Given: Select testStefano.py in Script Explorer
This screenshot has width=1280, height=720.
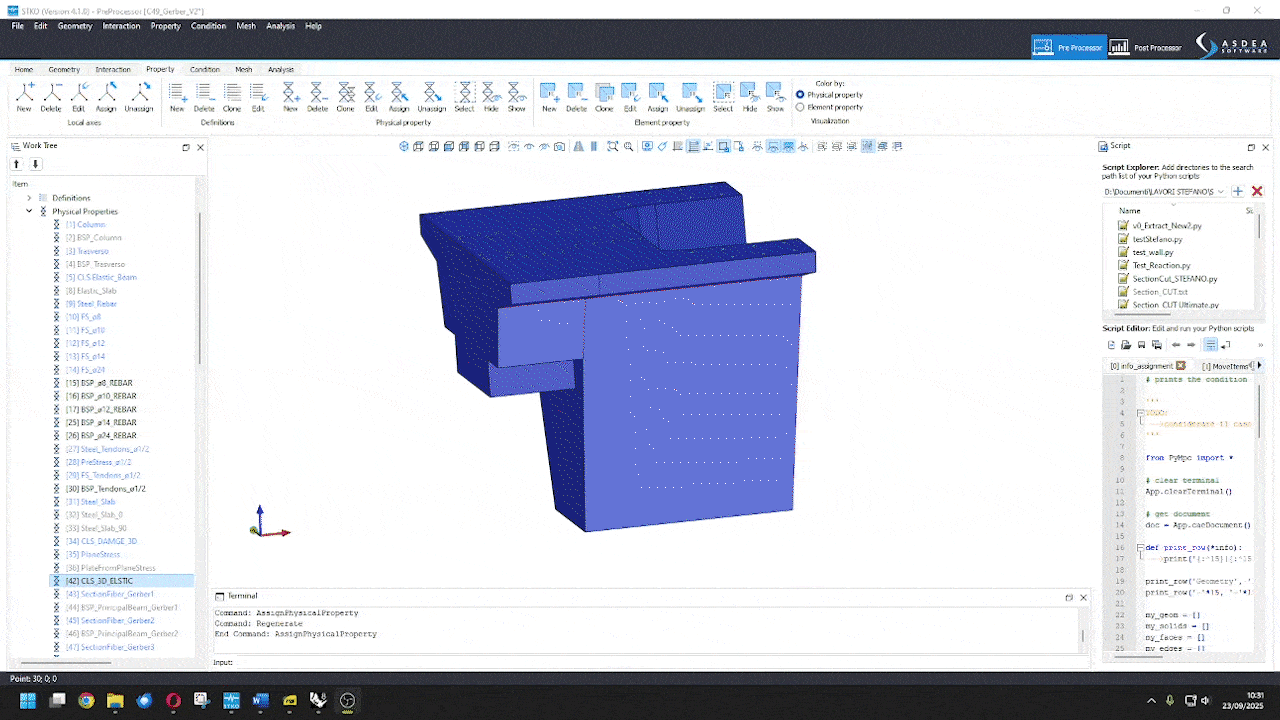Looking at the screenshot, I should [x=1157, y=239].
